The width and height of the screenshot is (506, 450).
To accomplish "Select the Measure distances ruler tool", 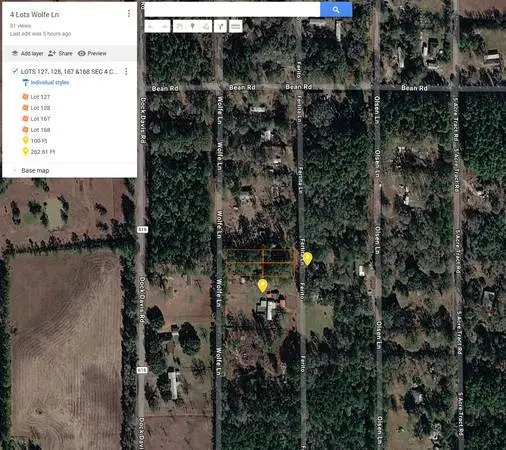I will point(235,26).
